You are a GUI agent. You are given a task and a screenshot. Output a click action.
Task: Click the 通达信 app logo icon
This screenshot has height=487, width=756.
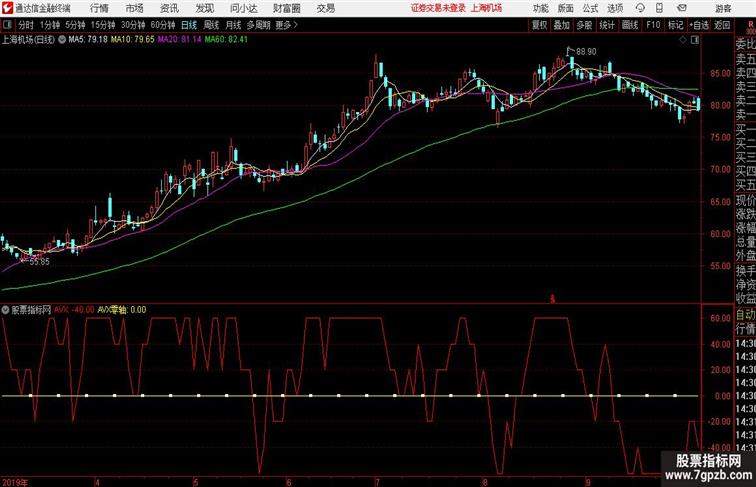tap(7, 8)
